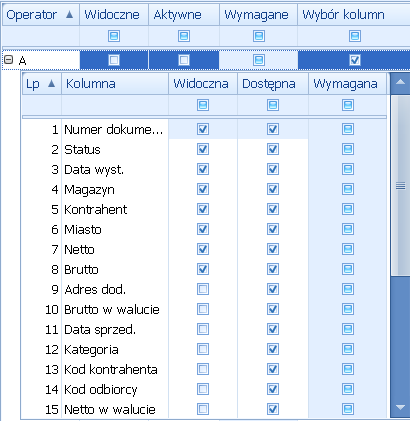
Task: Uncheck Widoczna for Magazyn
Action: (203, 189)
